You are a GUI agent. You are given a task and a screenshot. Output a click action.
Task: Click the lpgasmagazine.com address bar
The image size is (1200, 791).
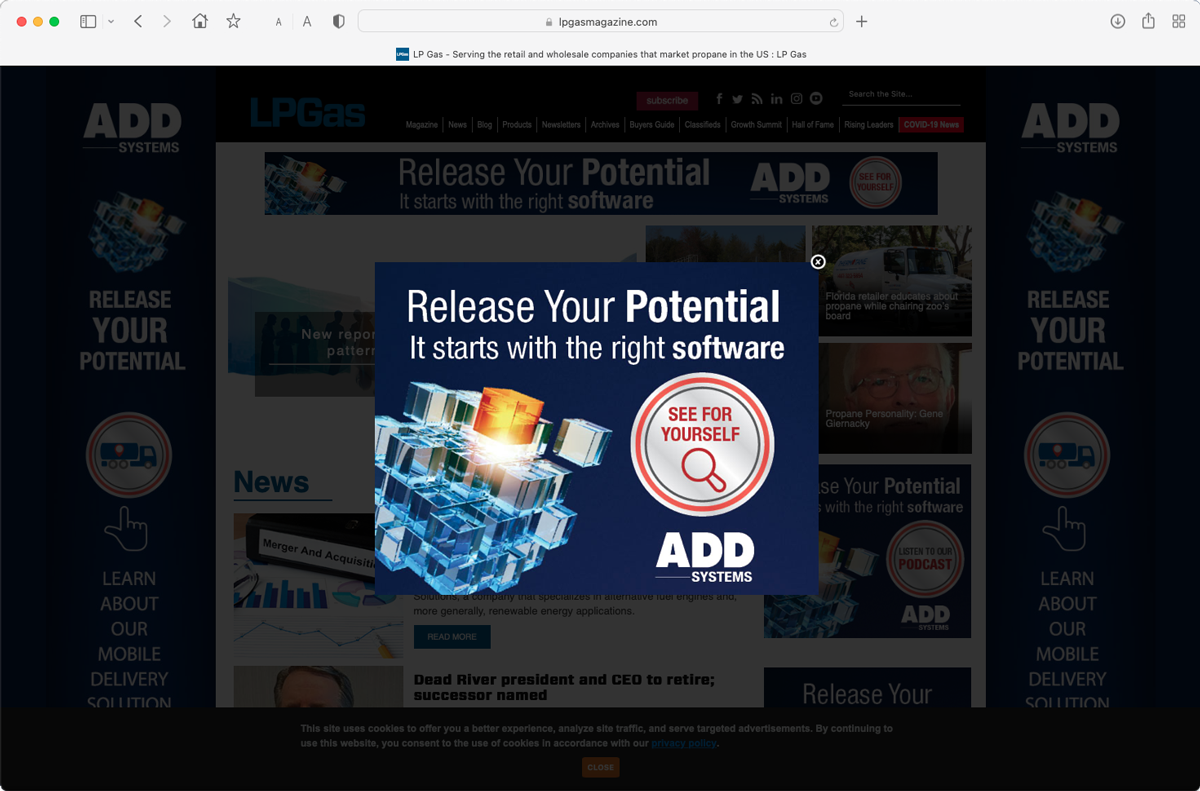tap(600, 22)
